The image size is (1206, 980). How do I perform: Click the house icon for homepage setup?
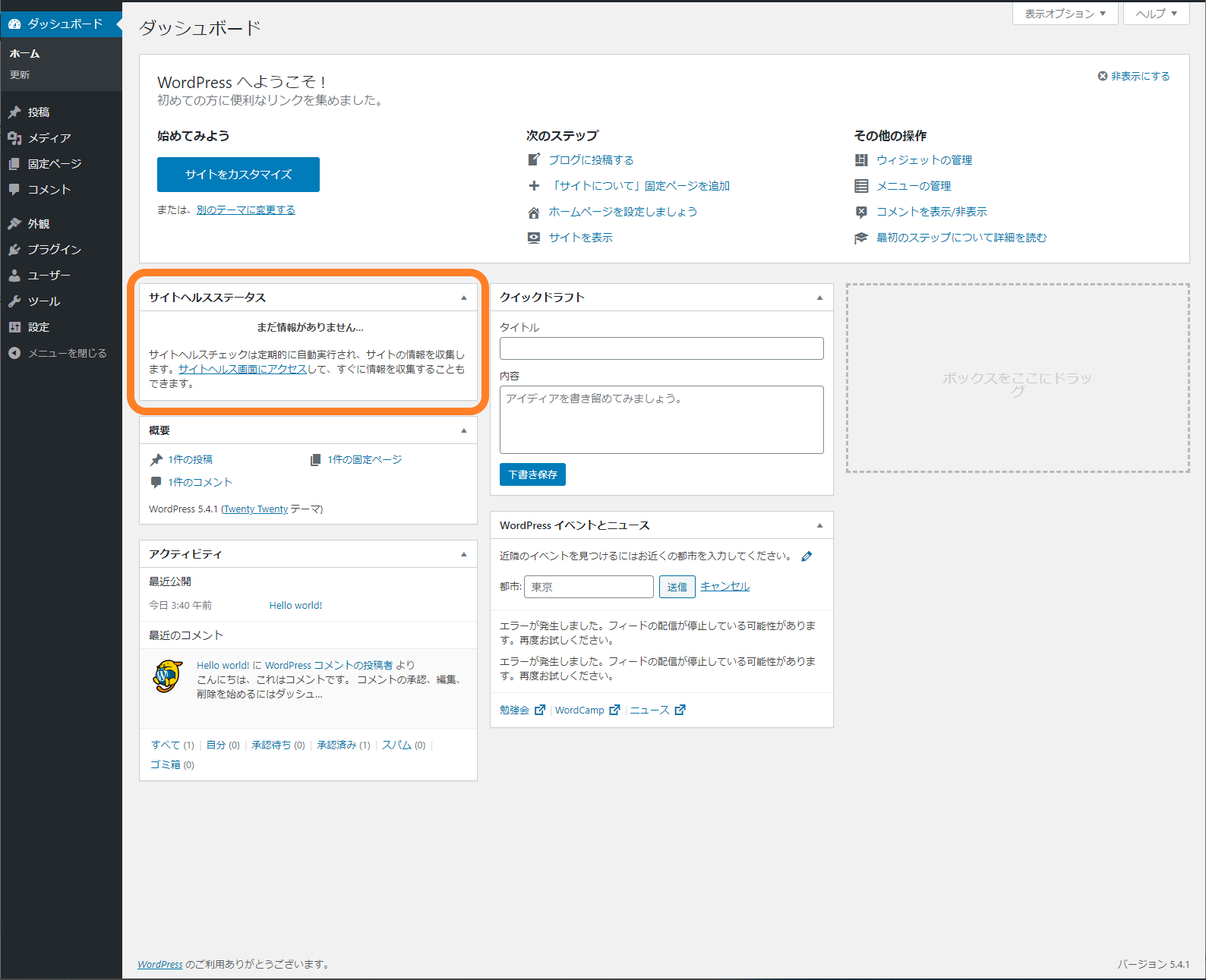[x=534, y=212]
